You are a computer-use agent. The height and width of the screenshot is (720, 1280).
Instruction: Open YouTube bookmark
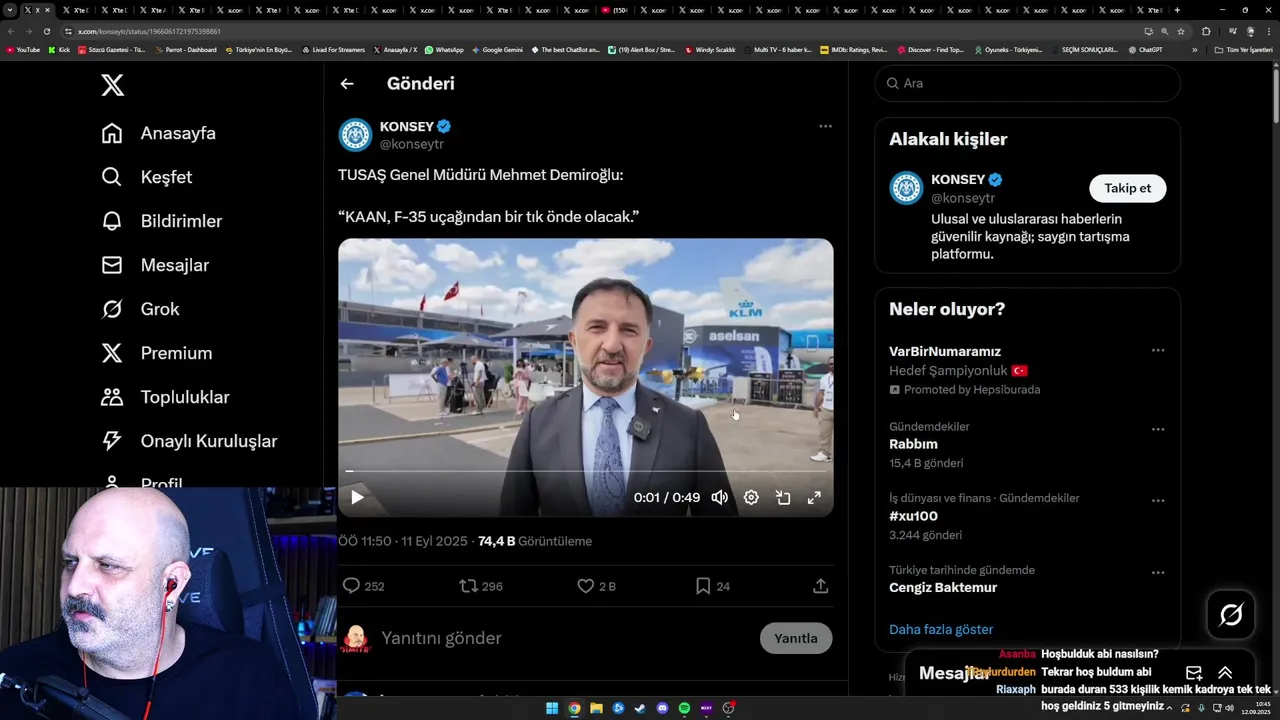point(23,49)
